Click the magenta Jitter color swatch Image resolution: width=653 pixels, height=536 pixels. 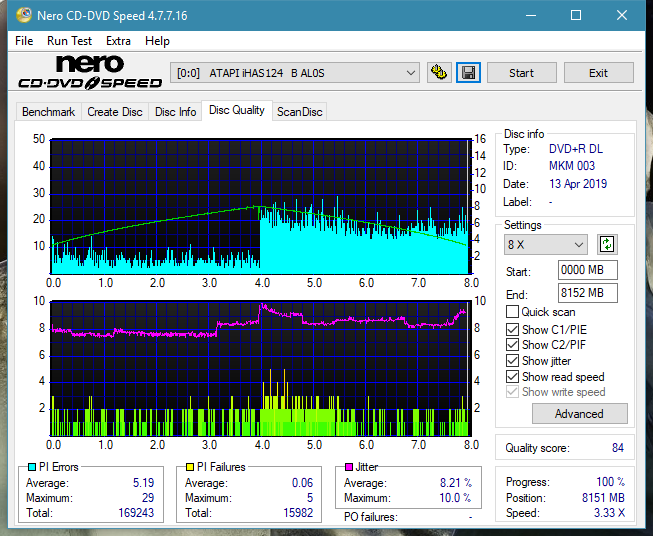pos(349,467)
